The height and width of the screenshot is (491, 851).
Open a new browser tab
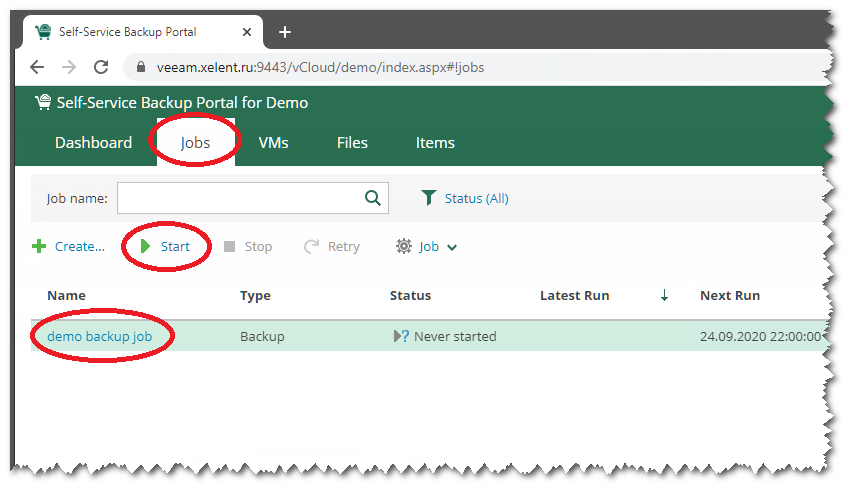click(x=285, y=33)
